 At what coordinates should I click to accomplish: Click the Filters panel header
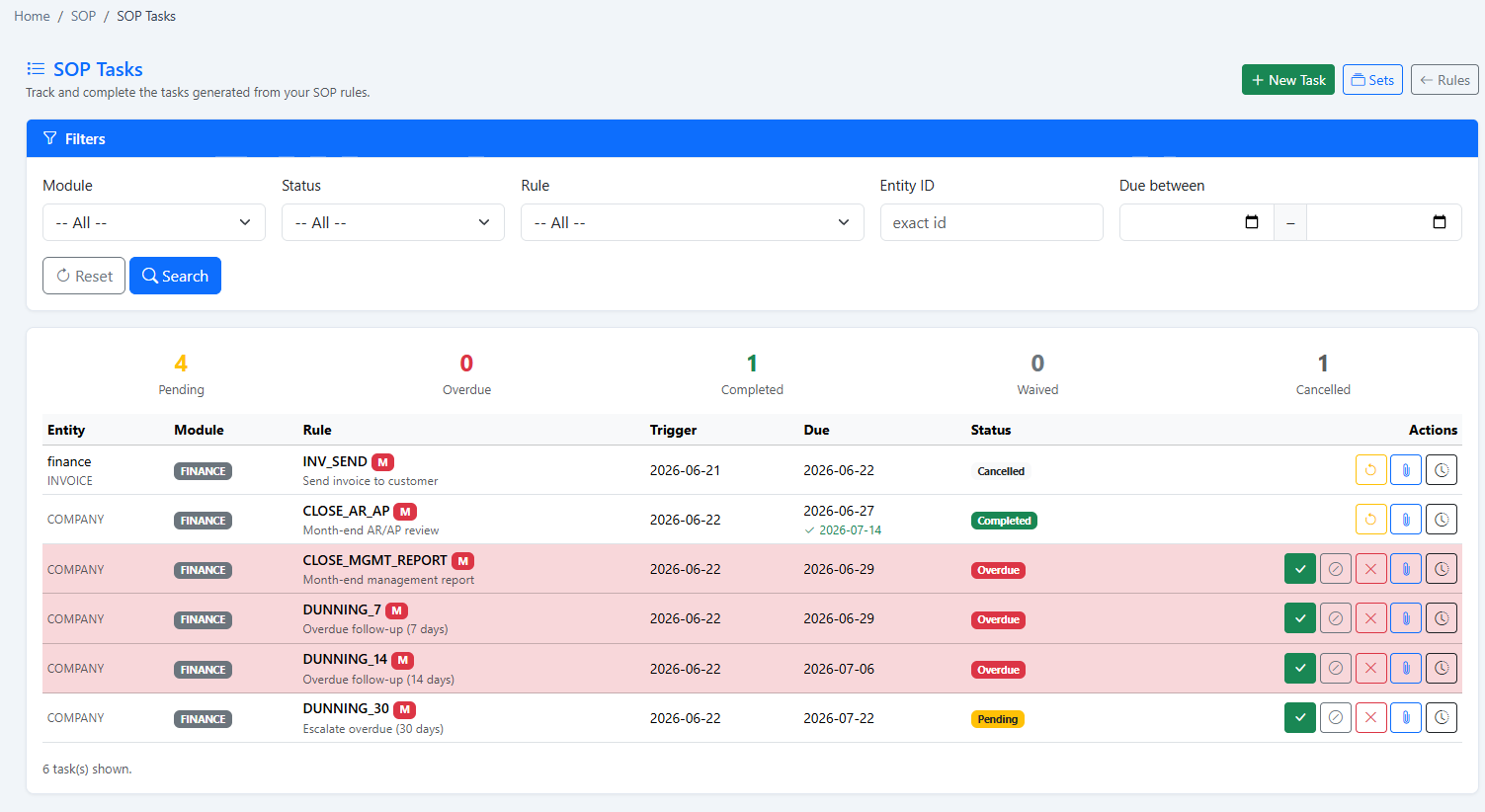(752, 138)
